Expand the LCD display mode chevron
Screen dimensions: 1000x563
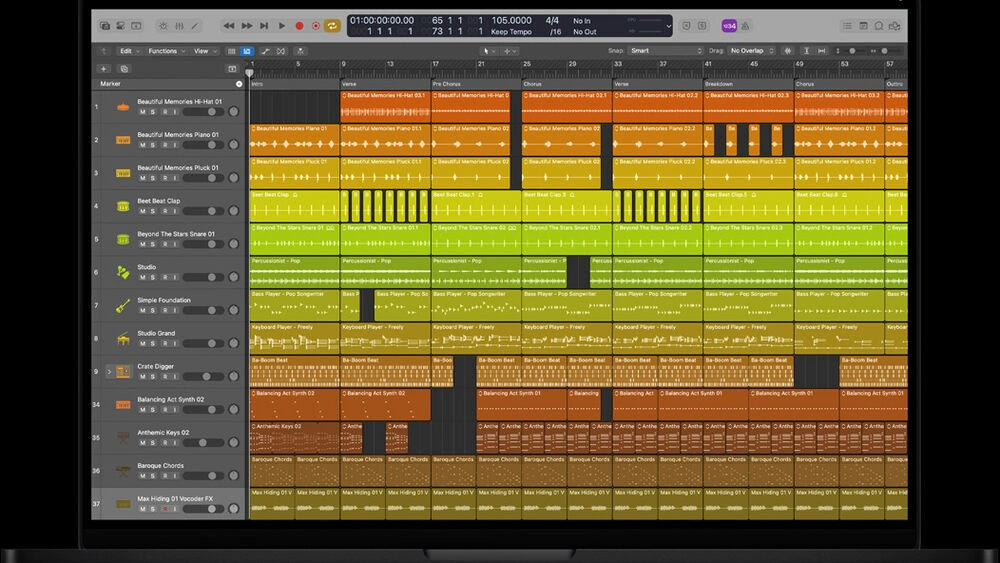[669, 26]
